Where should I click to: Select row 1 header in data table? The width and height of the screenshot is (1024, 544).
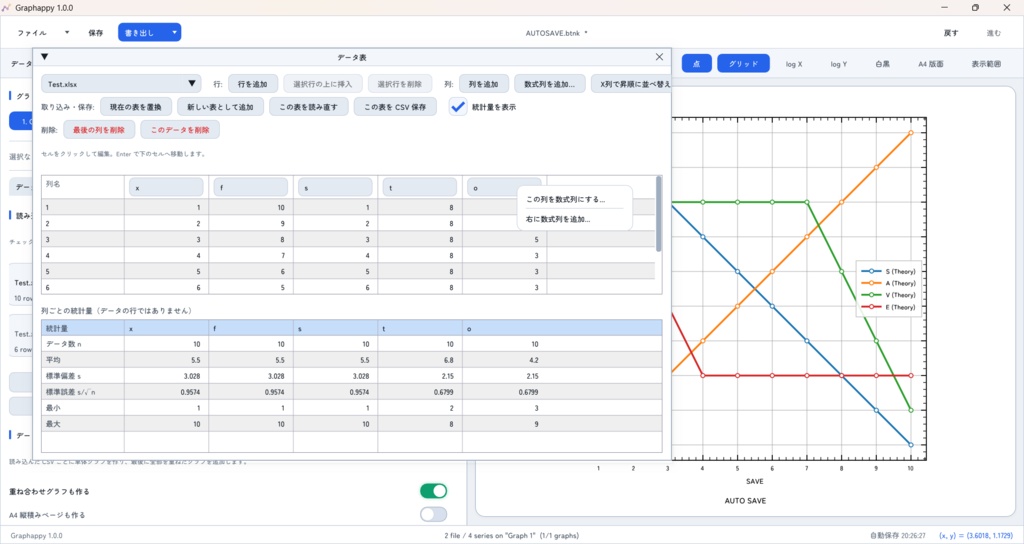click(83, 207)
